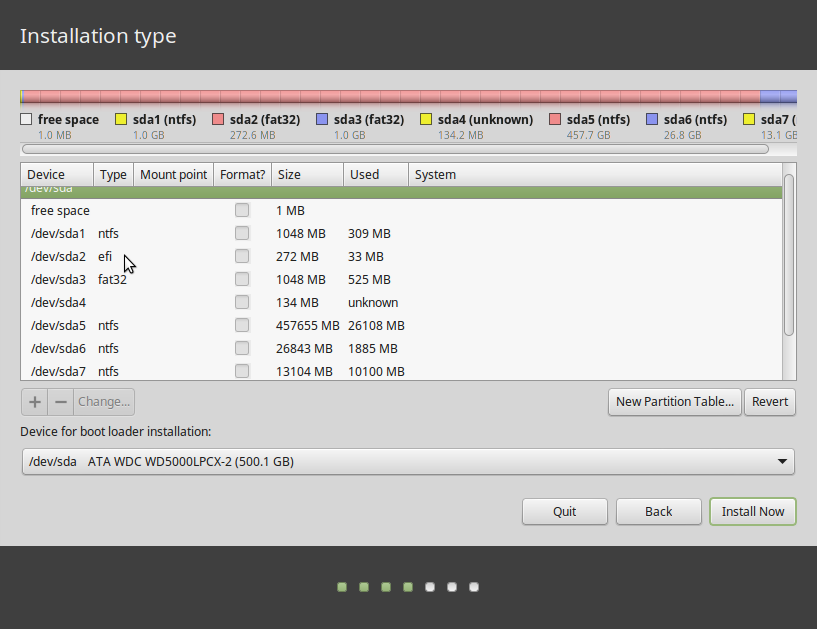Select the sda1 (ntfs) legend color square
817x629 pixels.
pos(122,118)
